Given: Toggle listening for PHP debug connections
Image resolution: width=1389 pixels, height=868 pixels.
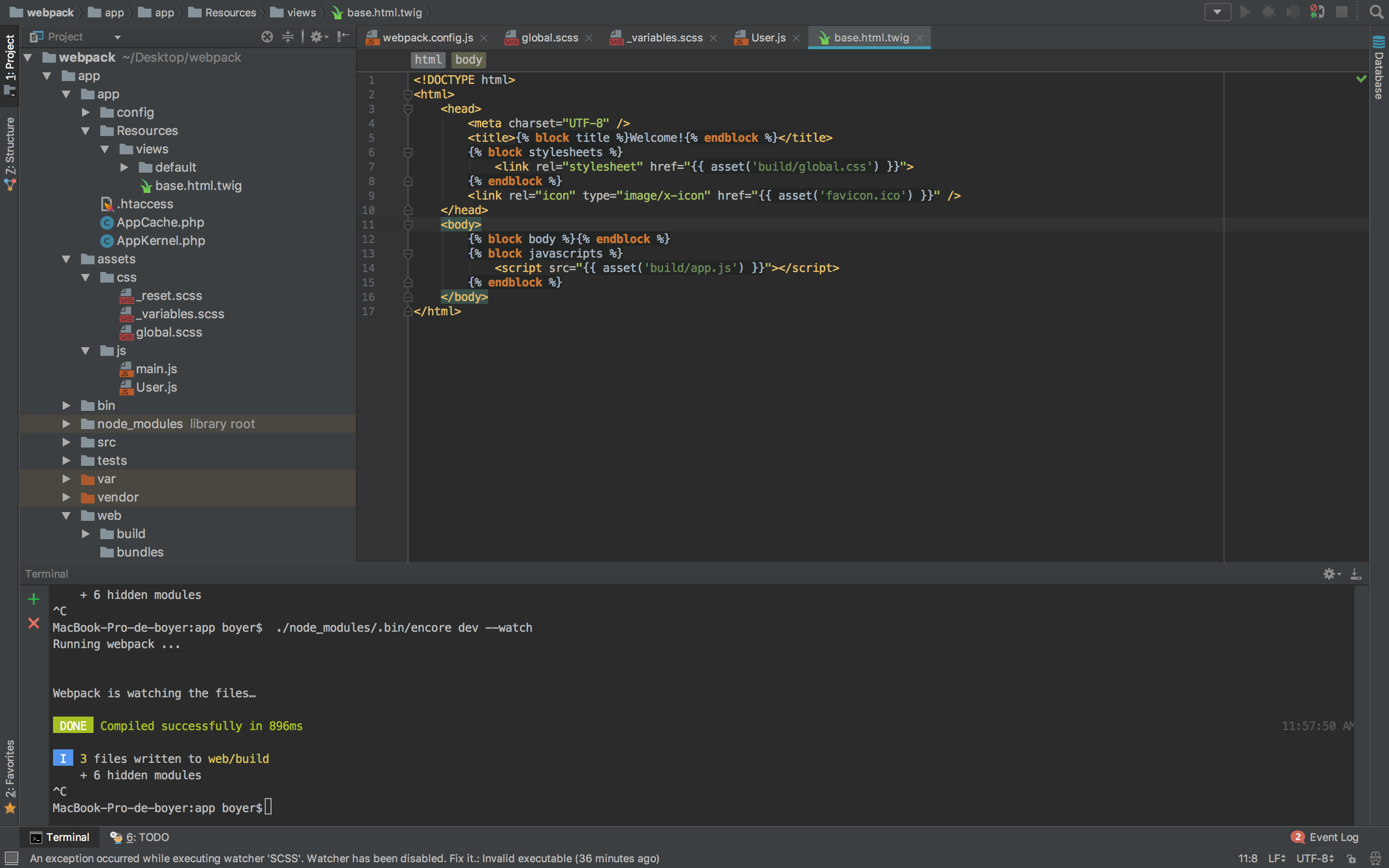Looking at the screenshot, I should tap(1317, 12).
